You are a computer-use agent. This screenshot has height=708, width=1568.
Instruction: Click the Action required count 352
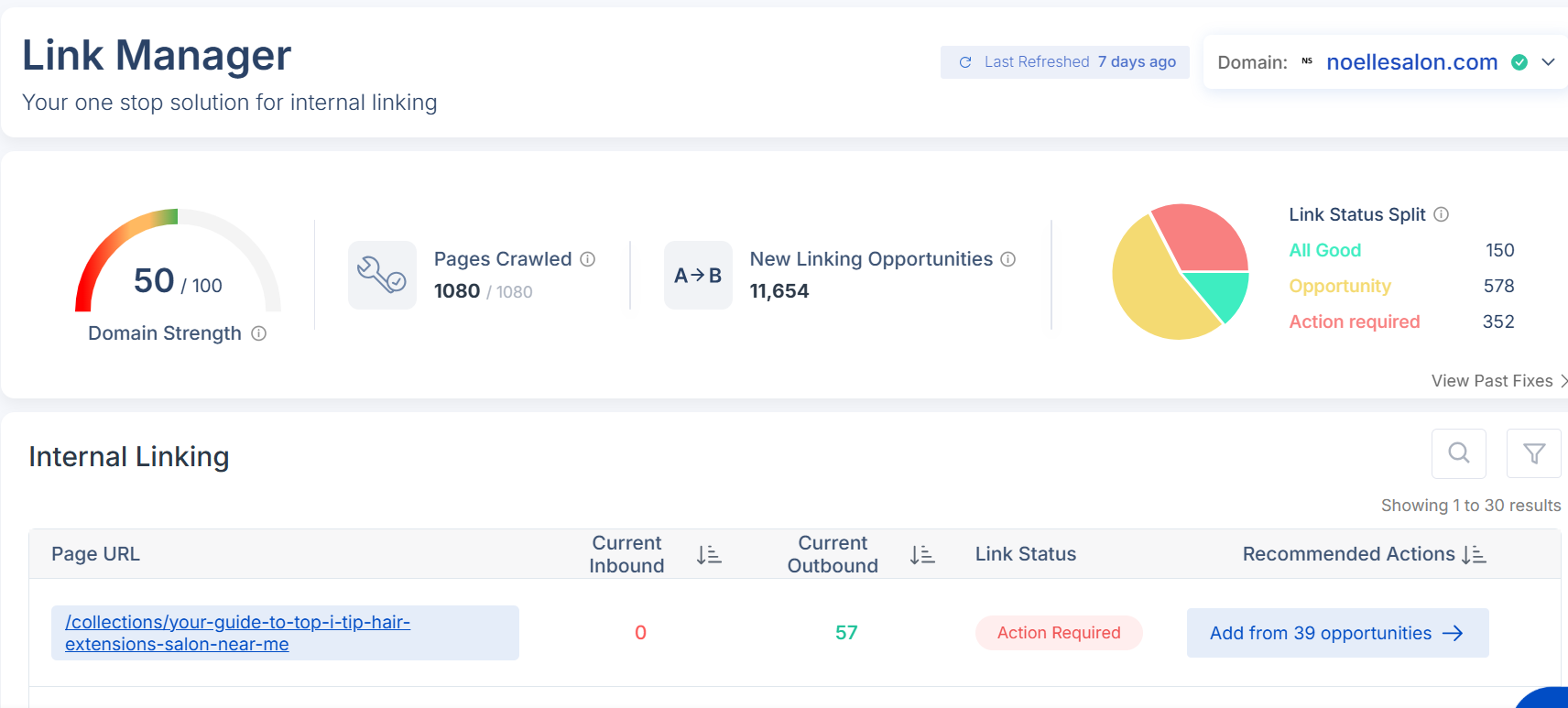click(x=1498, y=321)
